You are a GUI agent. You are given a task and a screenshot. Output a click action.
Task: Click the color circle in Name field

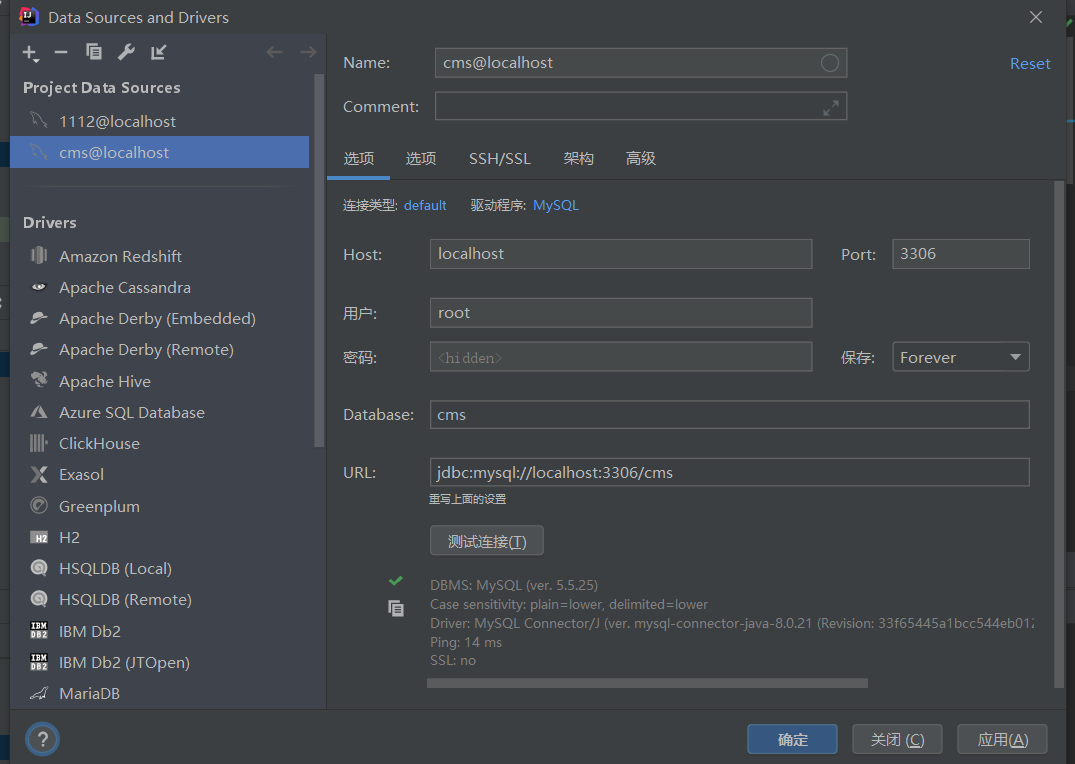tap(830, 63)
